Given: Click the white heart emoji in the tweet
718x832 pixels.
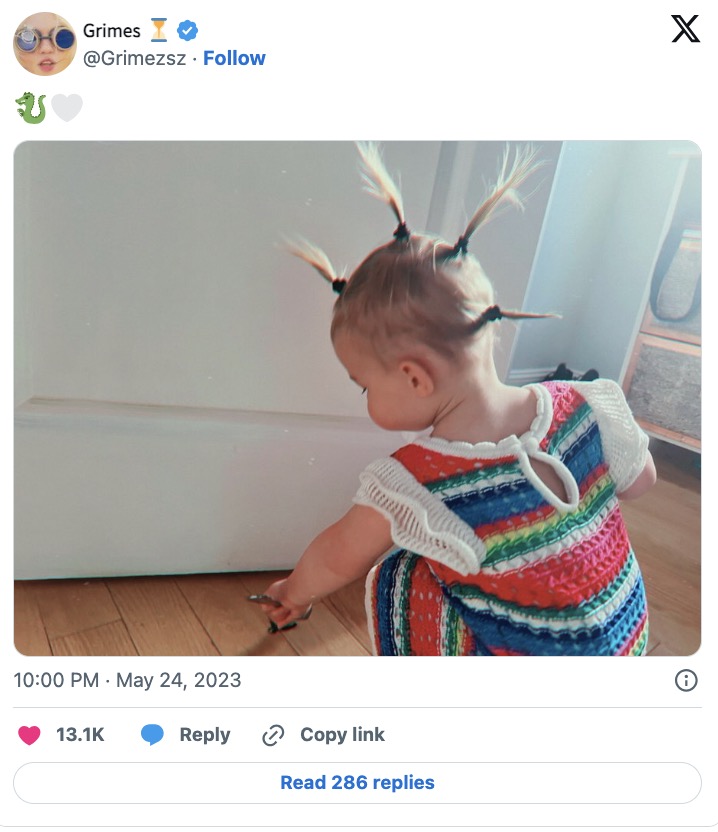Looking at the screenshot, I should point(67,108).
